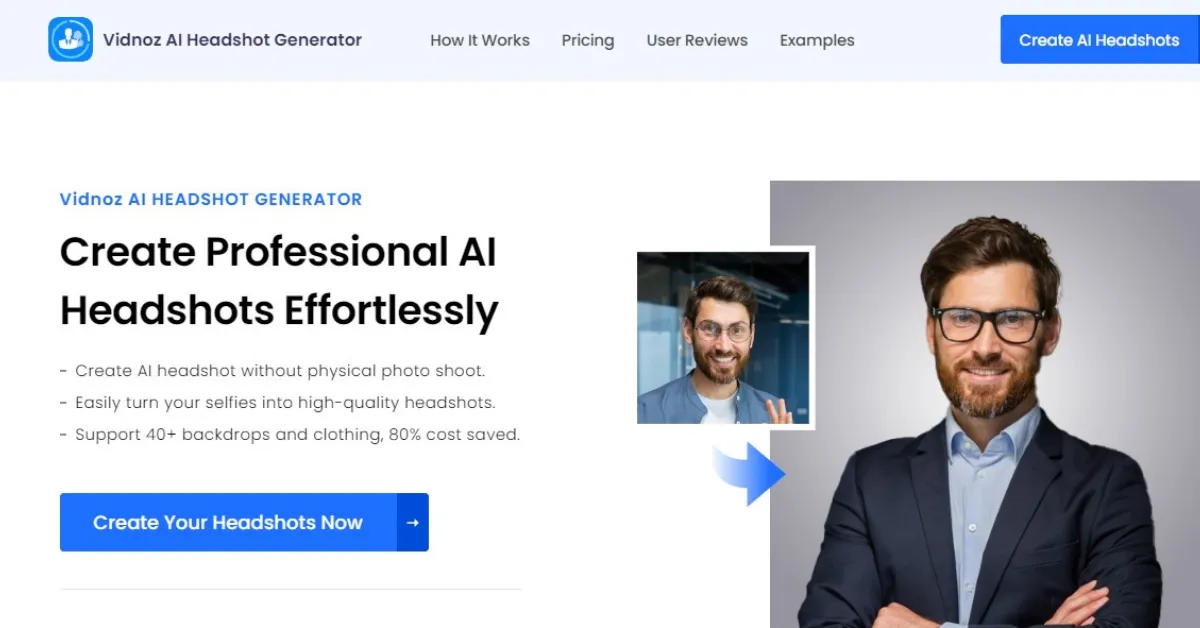The height and width of the screenshot is (628, 1200).
Task: Click the blue curved arrow between the photos
Action: [x=749, y=473]
